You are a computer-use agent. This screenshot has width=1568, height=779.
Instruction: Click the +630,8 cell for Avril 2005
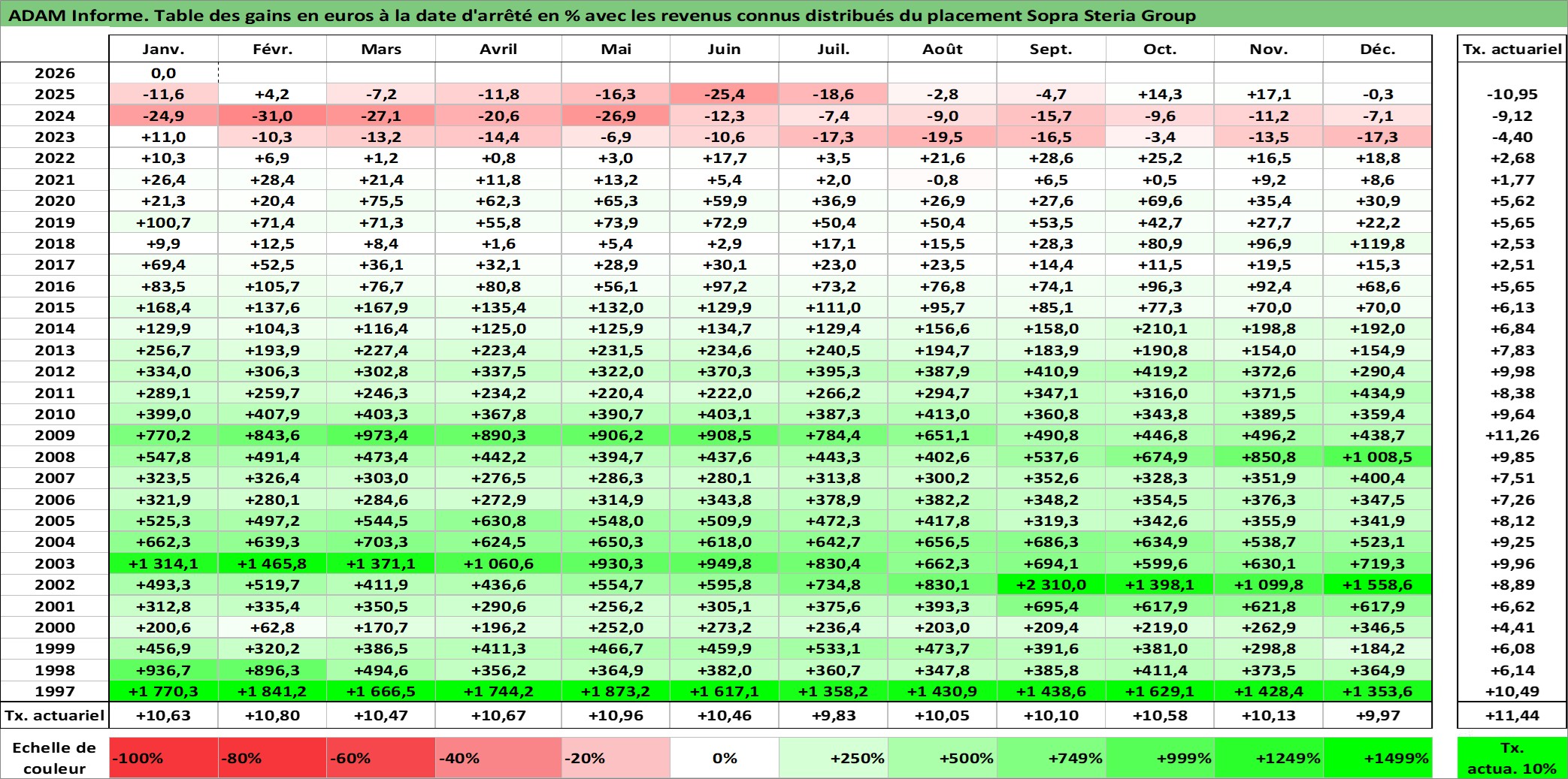498,521
